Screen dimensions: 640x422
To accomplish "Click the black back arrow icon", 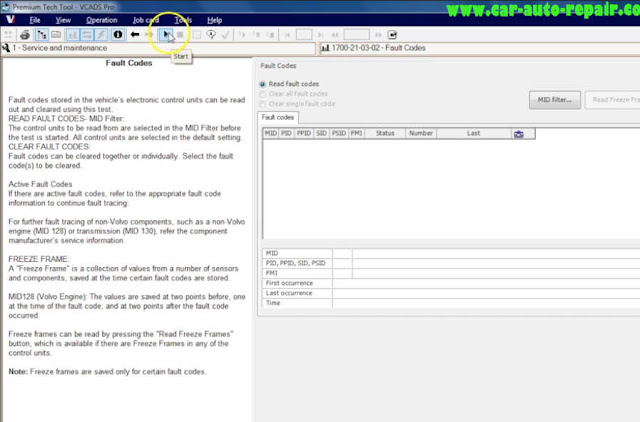I will (135, 35).
